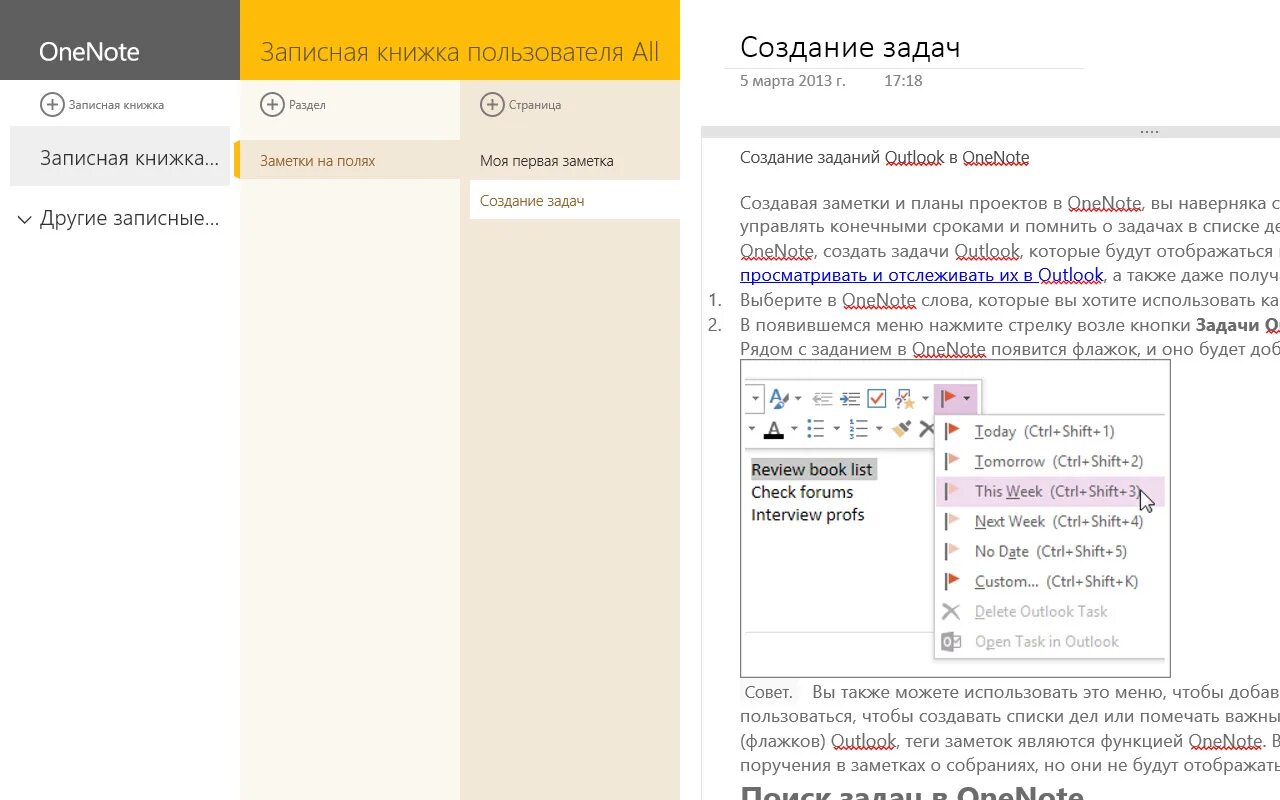Click the plus icon next to Раздел

point(272,104)
